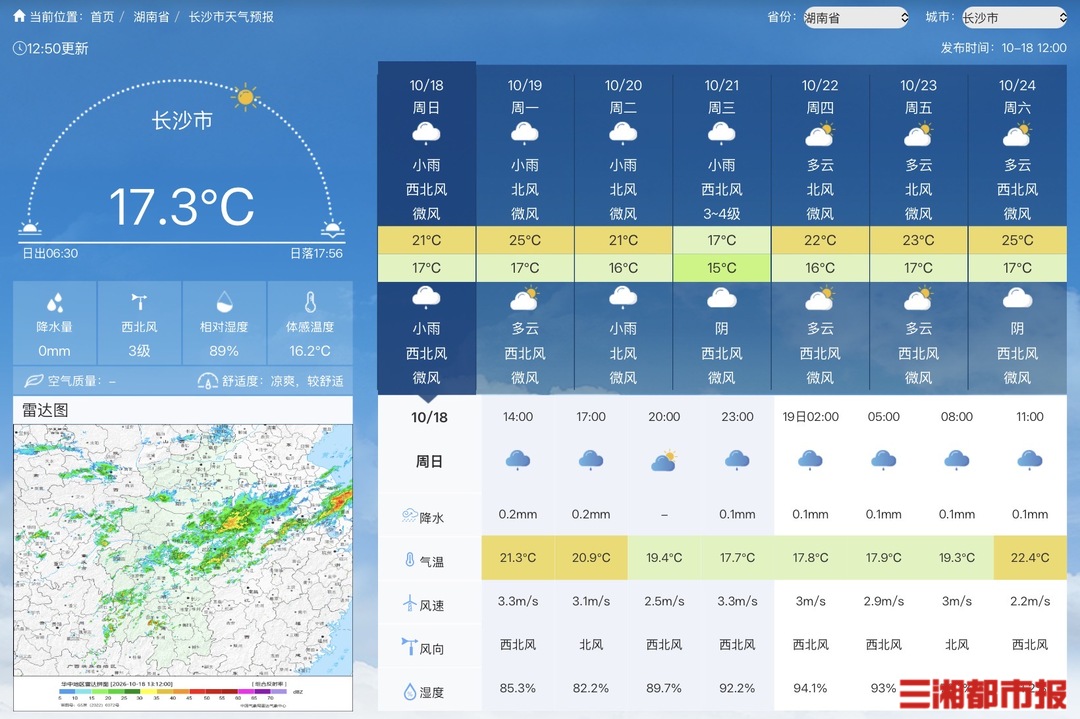Click the 10/21 high temperature 17°C cell

coord(722,240)
